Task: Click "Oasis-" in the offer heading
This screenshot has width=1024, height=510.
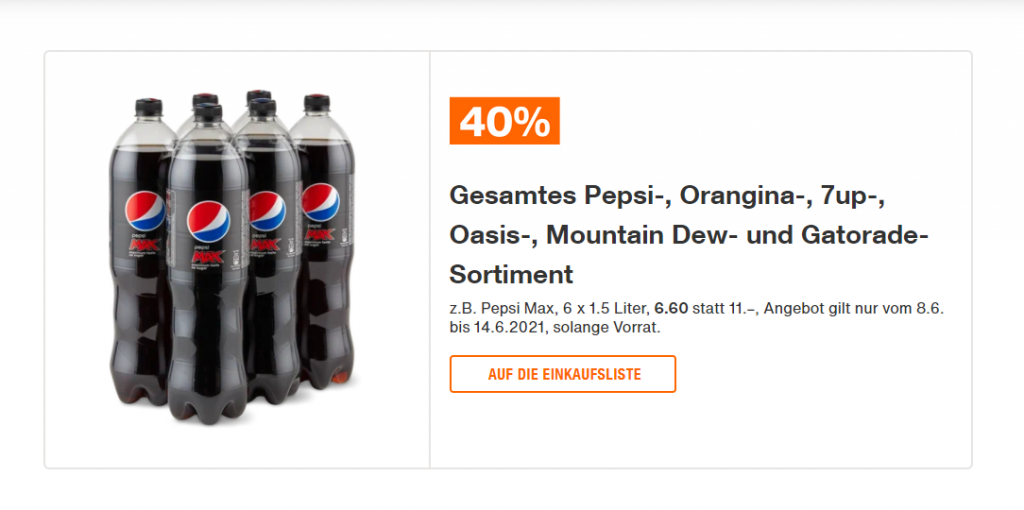Action: [492, 235]
